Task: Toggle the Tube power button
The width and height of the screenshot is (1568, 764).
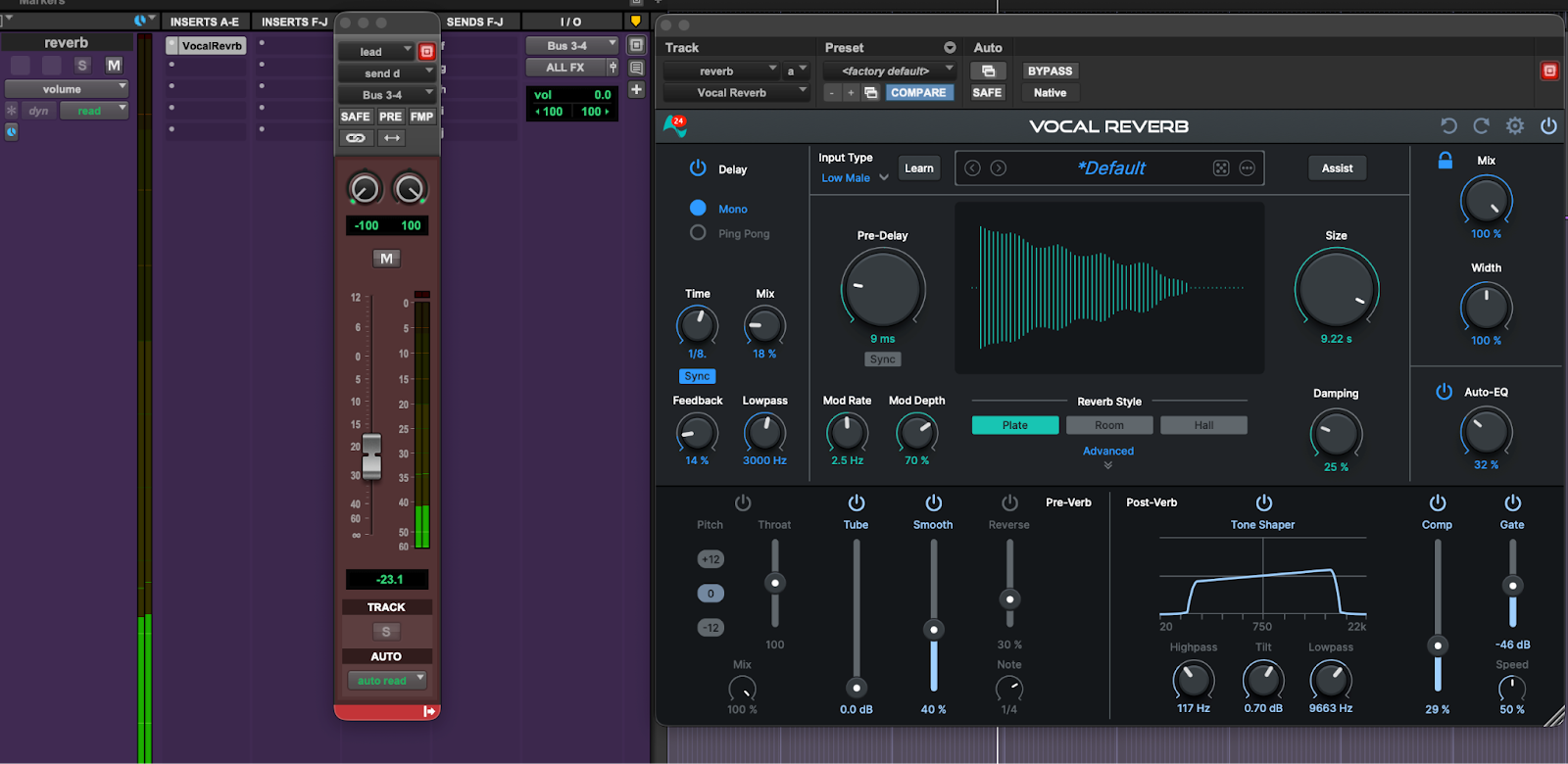Action: tap(857, 502)
